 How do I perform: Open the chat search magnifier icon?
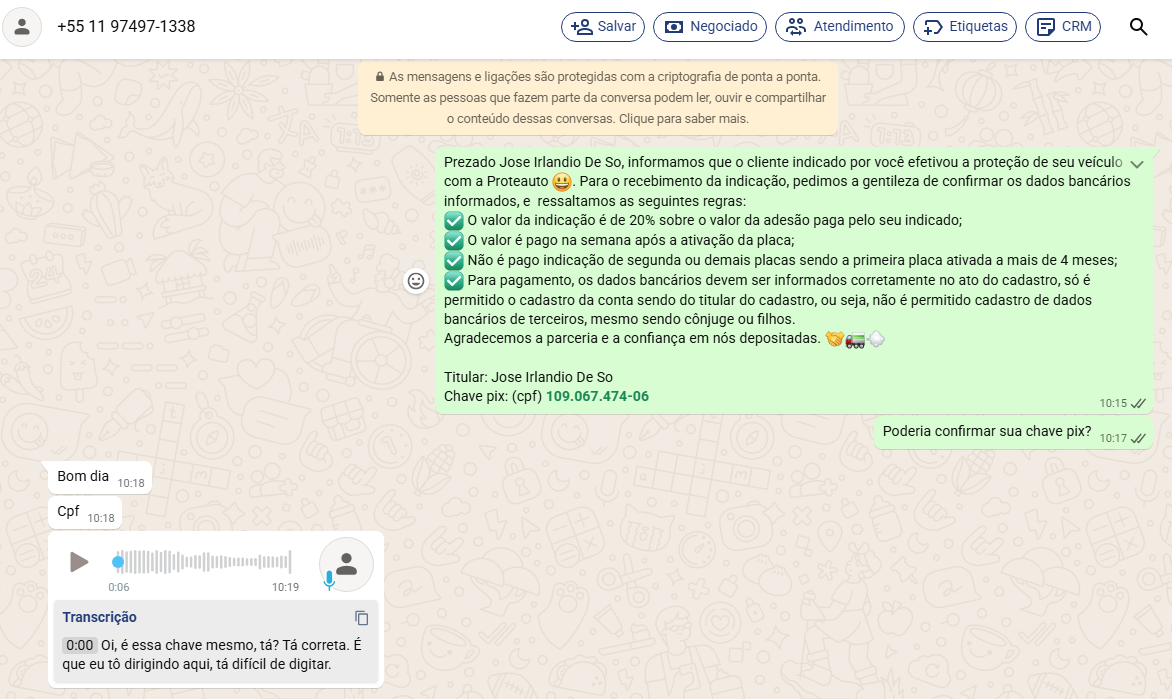[1138, 27]
